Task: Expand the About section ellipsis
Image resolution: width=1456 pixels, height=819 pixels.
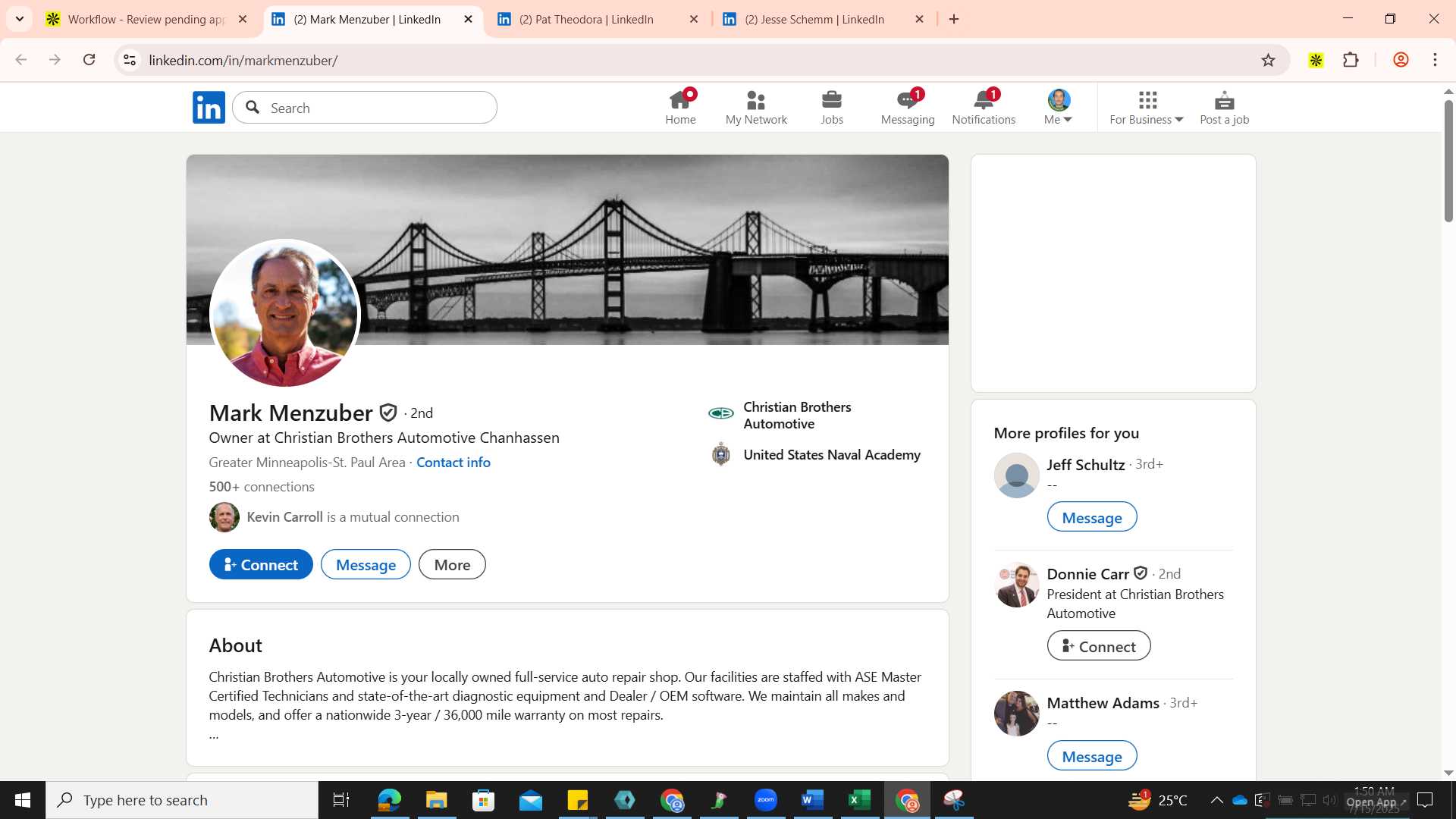Action: pyautogui.click(x=214, y=735)
